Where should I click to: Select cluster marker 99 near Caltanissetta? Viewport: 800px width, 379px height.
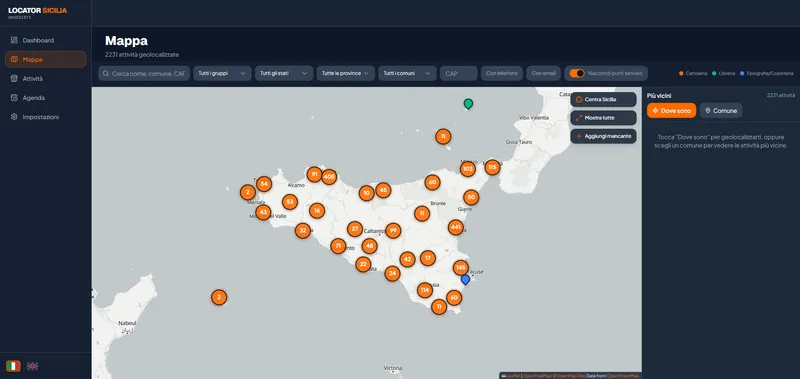click(393, 231)
